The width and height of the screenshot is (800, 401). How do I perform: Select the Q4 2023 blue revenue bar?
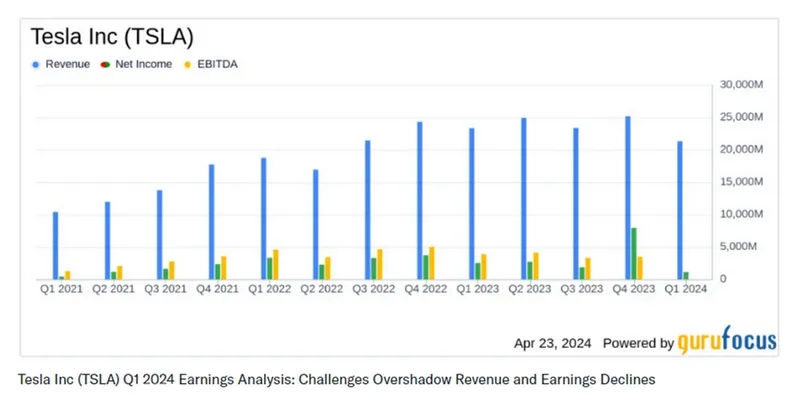(x=627, y=198)
